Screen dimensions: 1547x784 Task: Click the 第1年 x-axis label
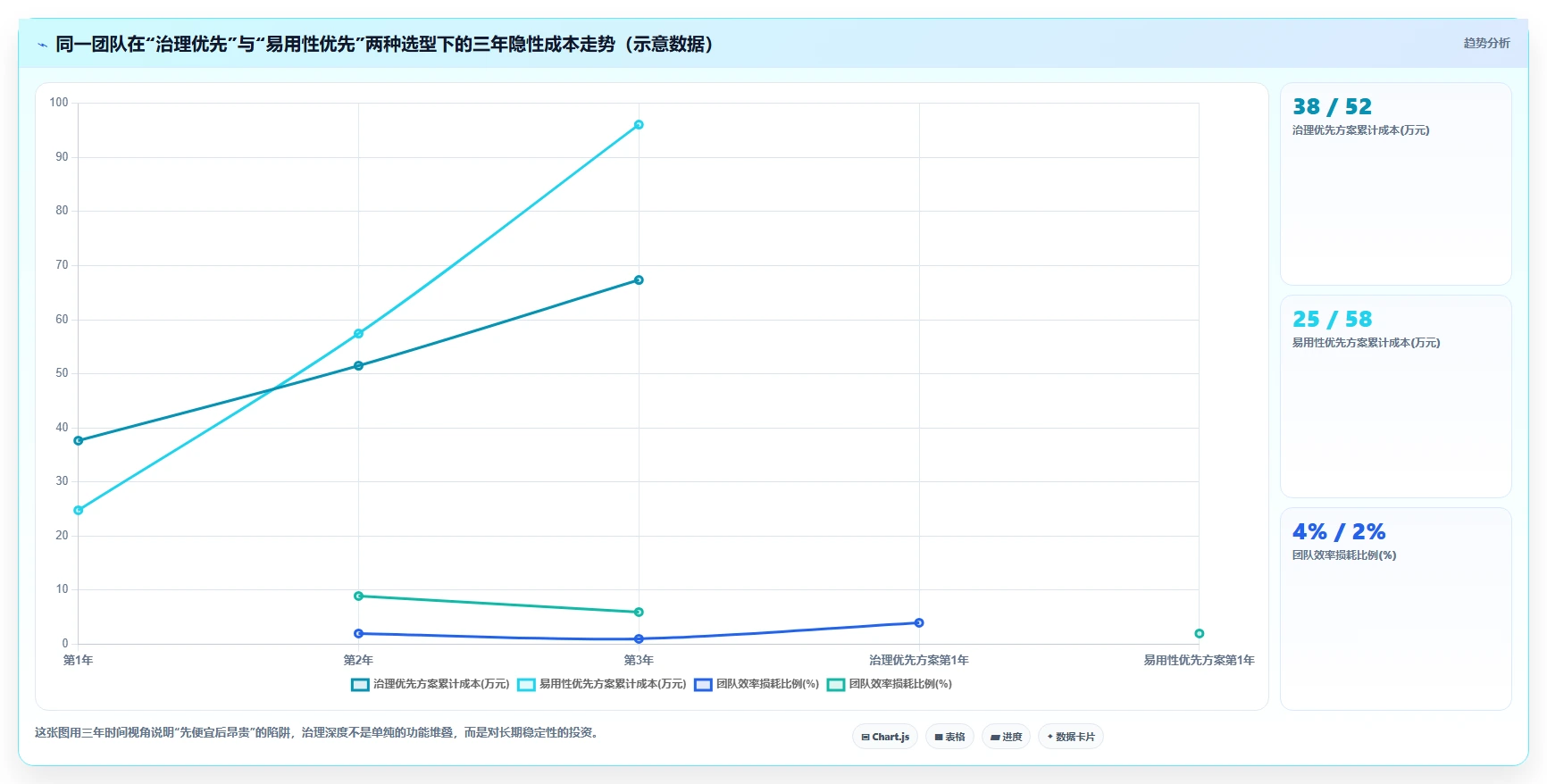click(x=78, y=661)
